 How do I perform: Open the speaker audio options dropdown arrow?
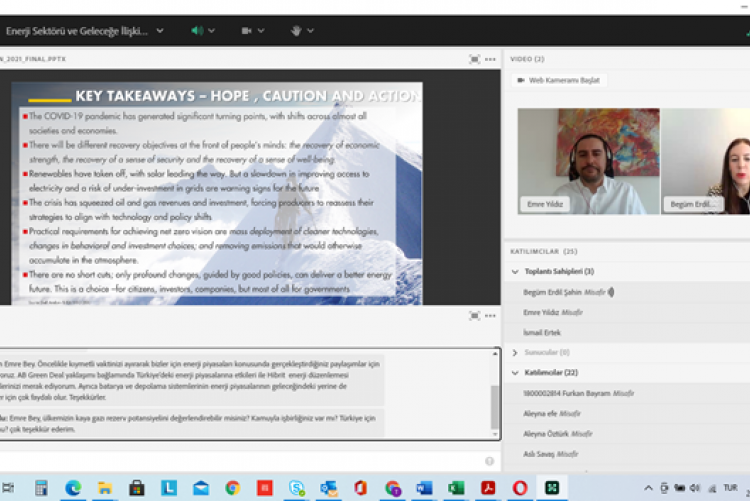pos(212,31)
